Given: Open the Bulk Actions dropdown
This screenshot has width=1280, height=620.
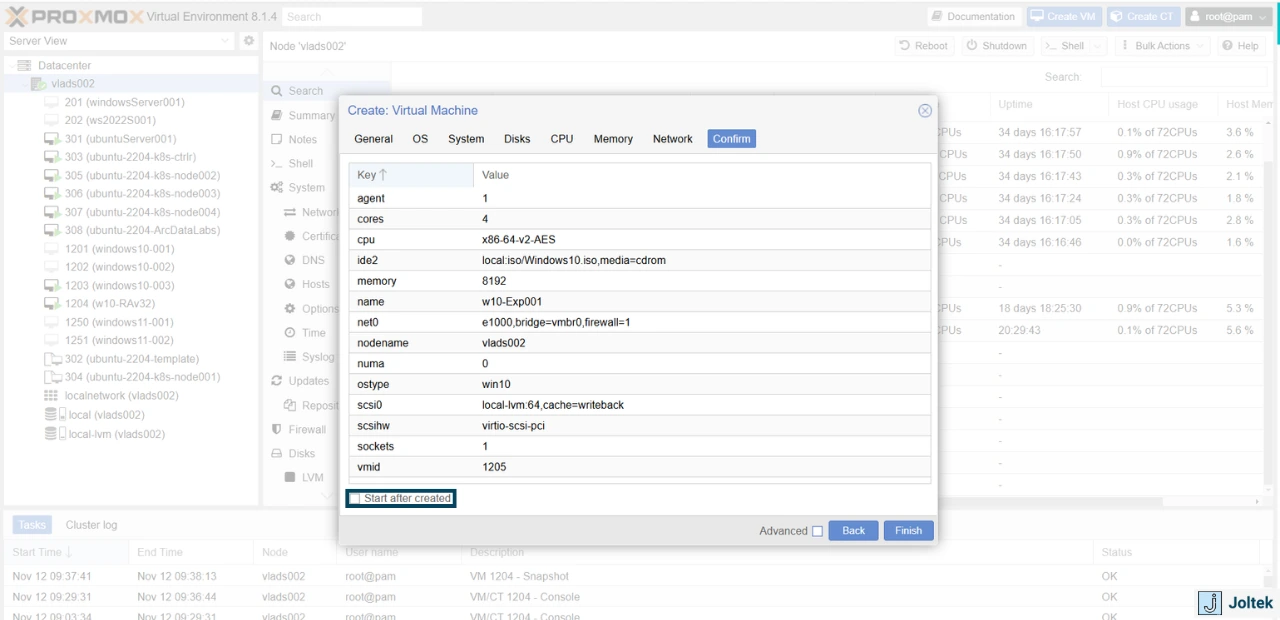Looking at the screenshot, I should (x=1162, y=46).
